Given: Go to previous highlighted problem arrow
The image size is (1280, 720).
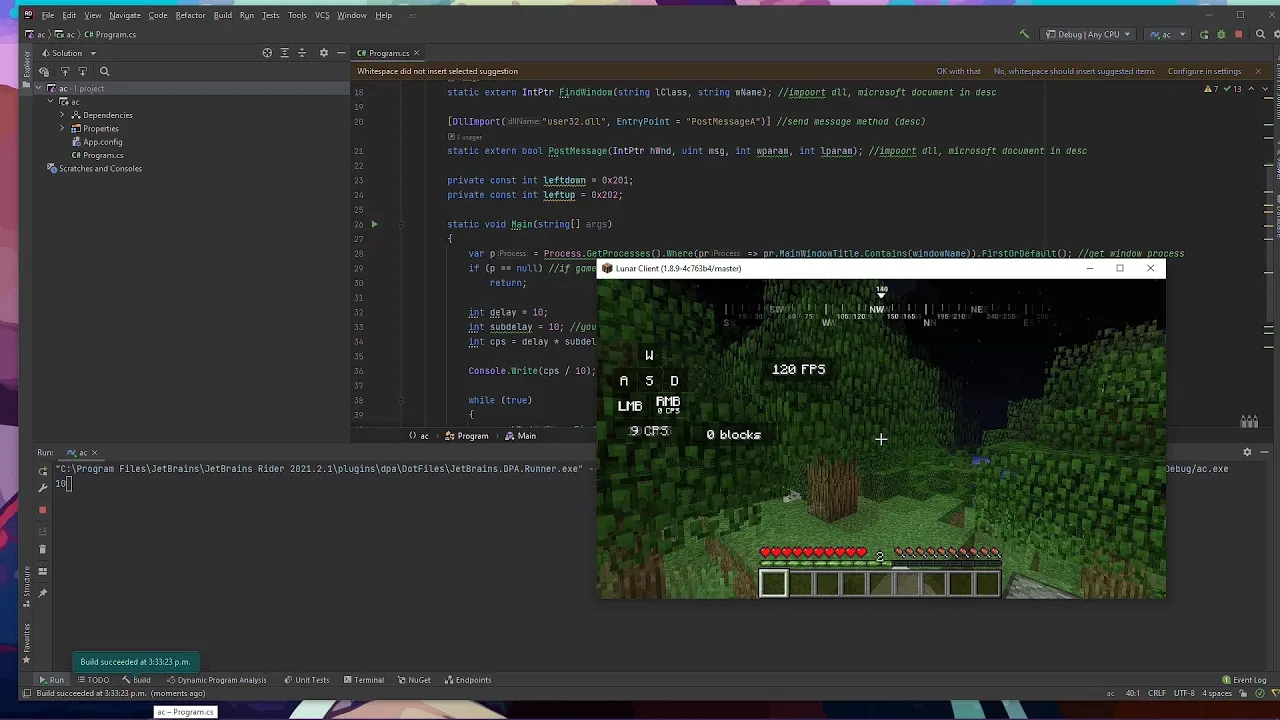Looking at the screenshot, I should tap(1253, 89).
